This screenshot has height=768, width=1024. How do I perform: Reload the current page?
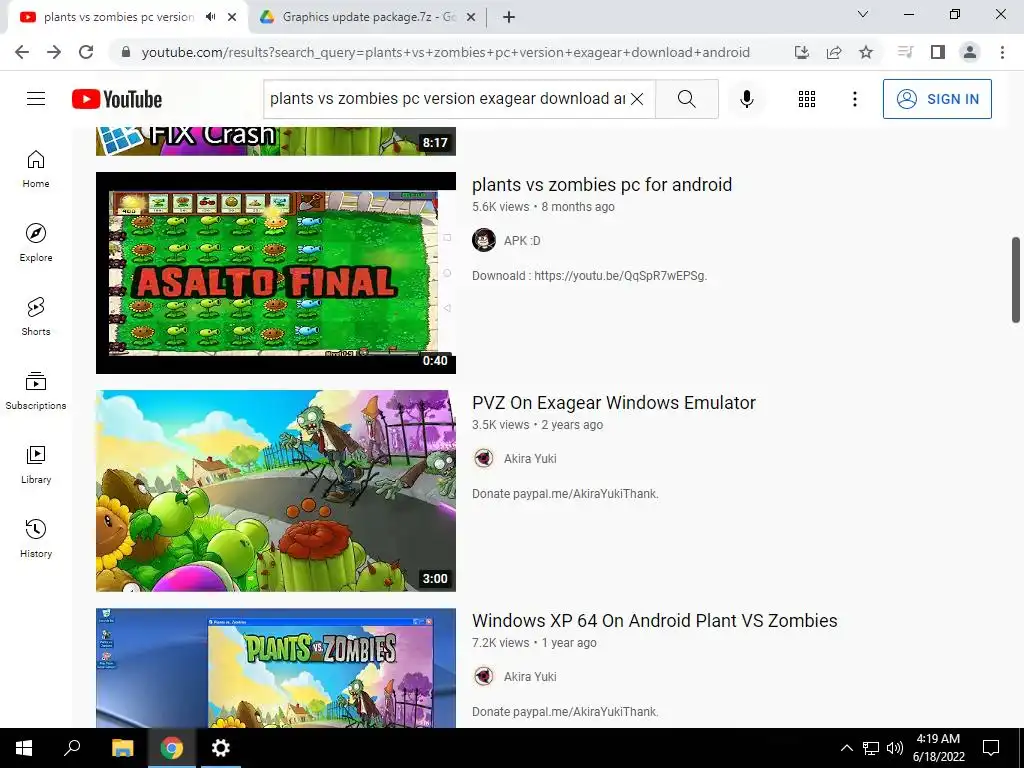point(86,52)
